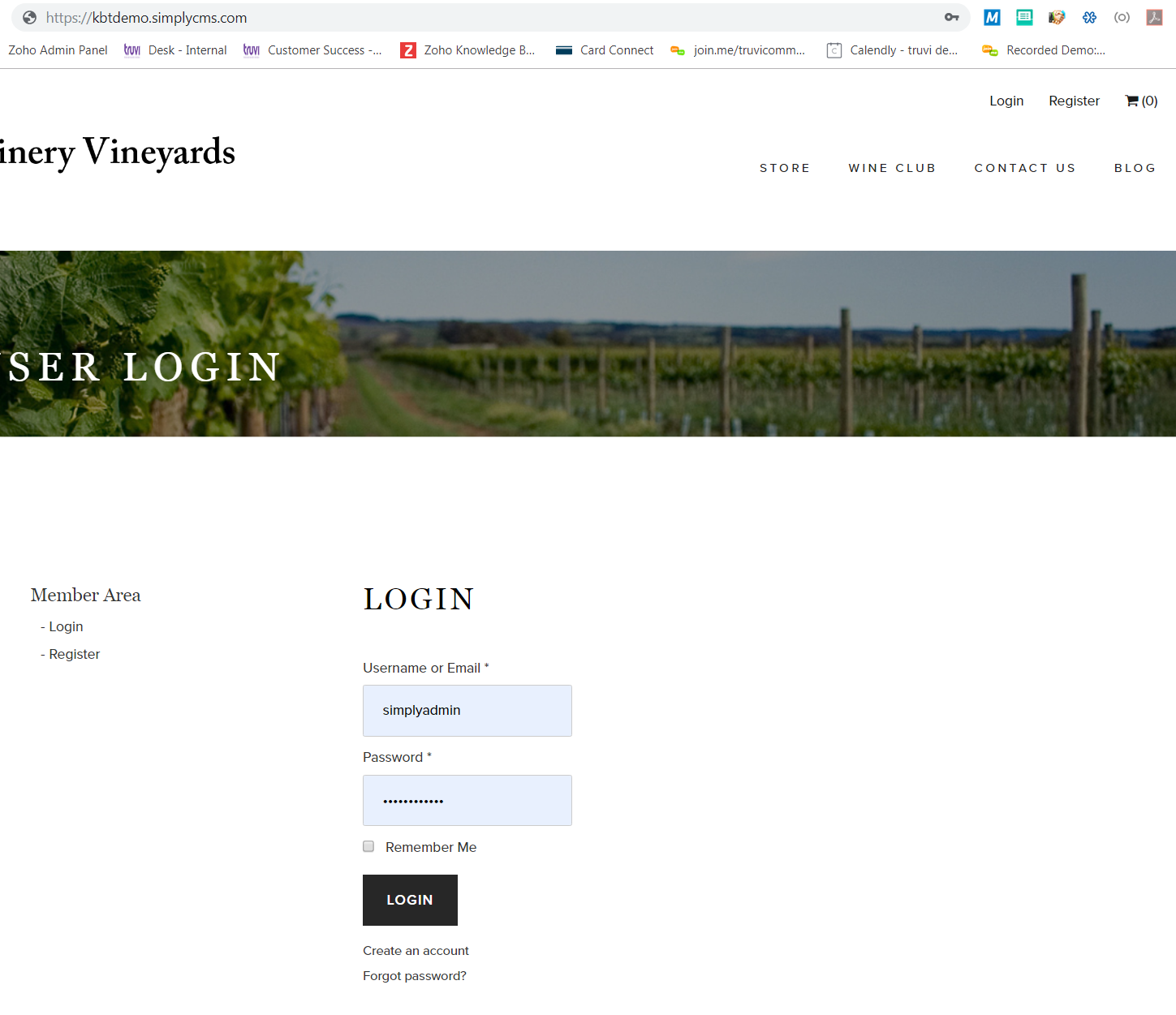Viewport: 1176px width, 1015px height.
Task: Open the Wine Club menu item
Action: (x=892, y=168)
